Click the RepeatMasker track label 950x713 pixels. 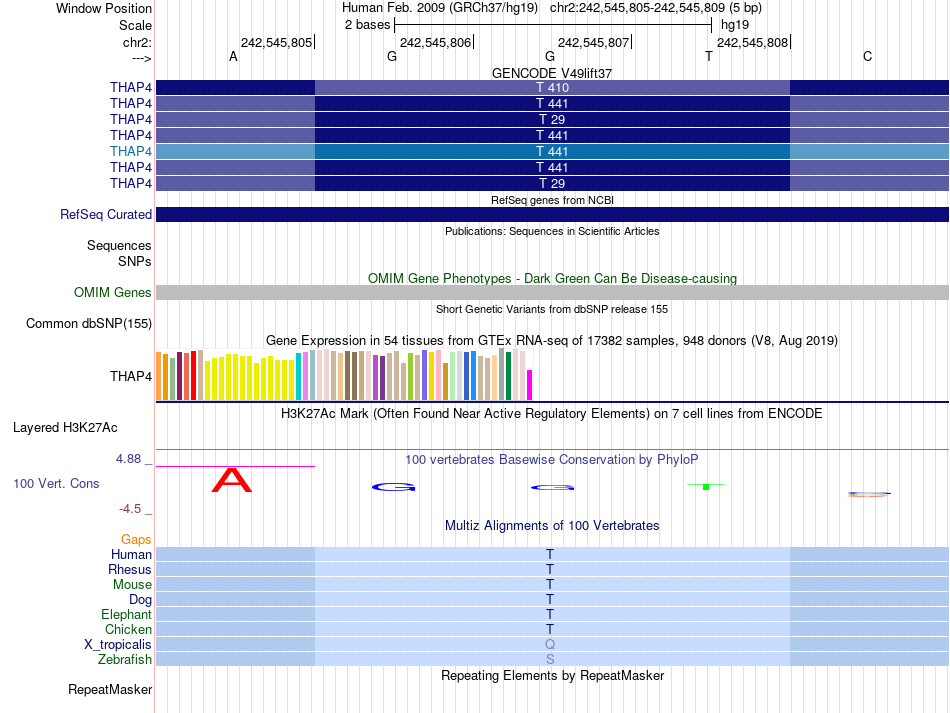click(110, 689)
